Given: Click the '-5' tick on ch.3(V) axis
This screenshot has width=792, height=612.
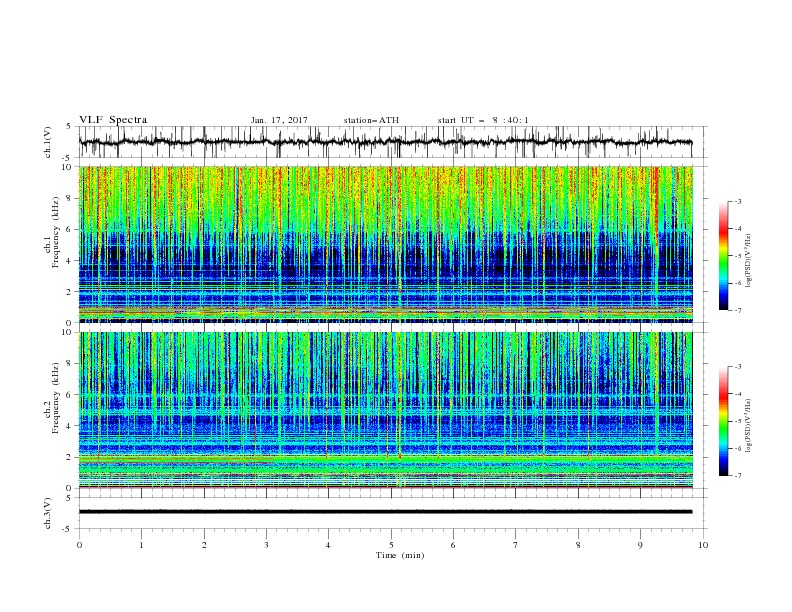Looking at the screenshot, I should [x=67, y=529].
